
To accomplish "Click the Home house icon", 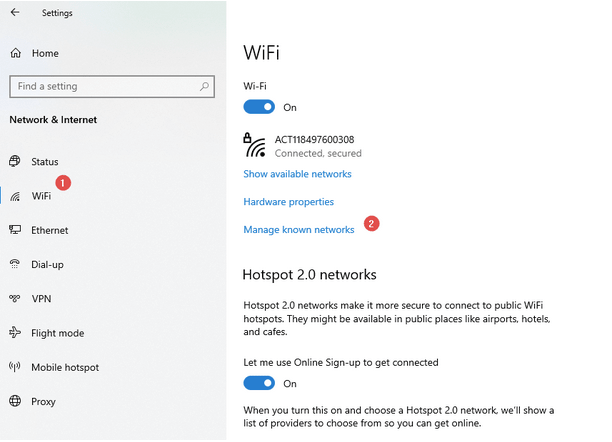I will tap(16, 53).
